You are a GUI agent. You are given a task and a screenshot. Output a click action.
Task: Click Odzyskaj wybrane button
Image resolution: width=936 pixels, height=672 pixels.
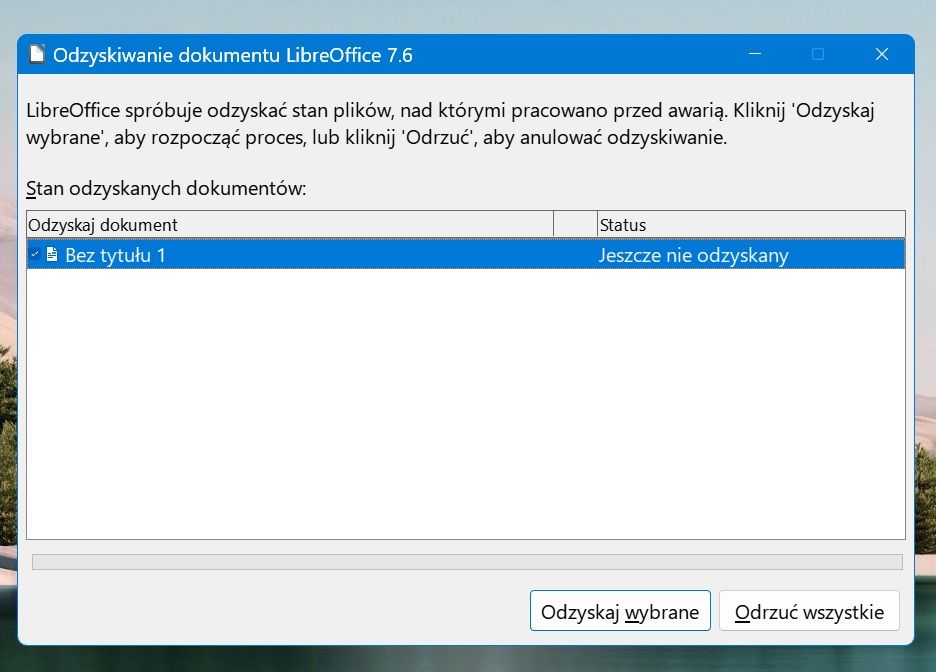tap(620, 611)
